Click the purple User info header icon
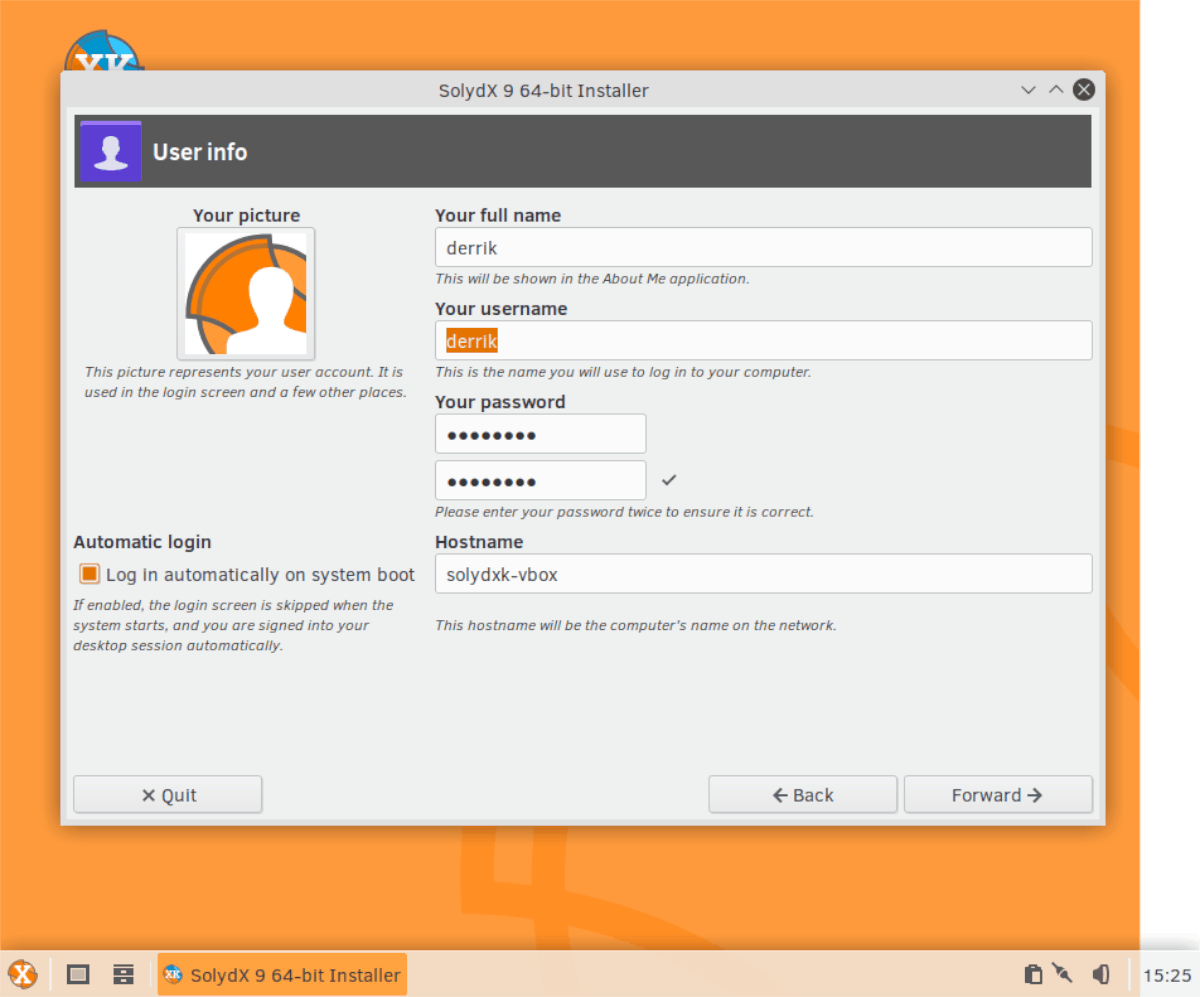This screenshot has height=997, width=1200. coord(111,151)
